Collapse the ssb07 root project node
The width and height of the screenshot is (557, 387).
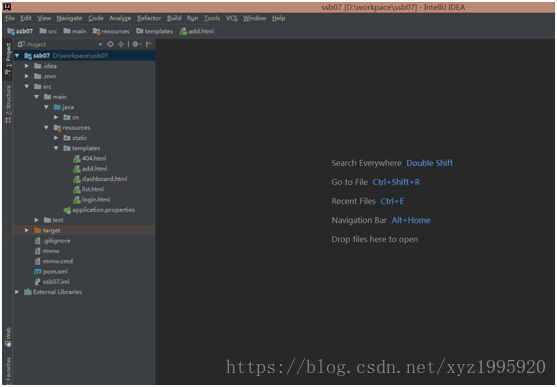click(x=17, y=56)
